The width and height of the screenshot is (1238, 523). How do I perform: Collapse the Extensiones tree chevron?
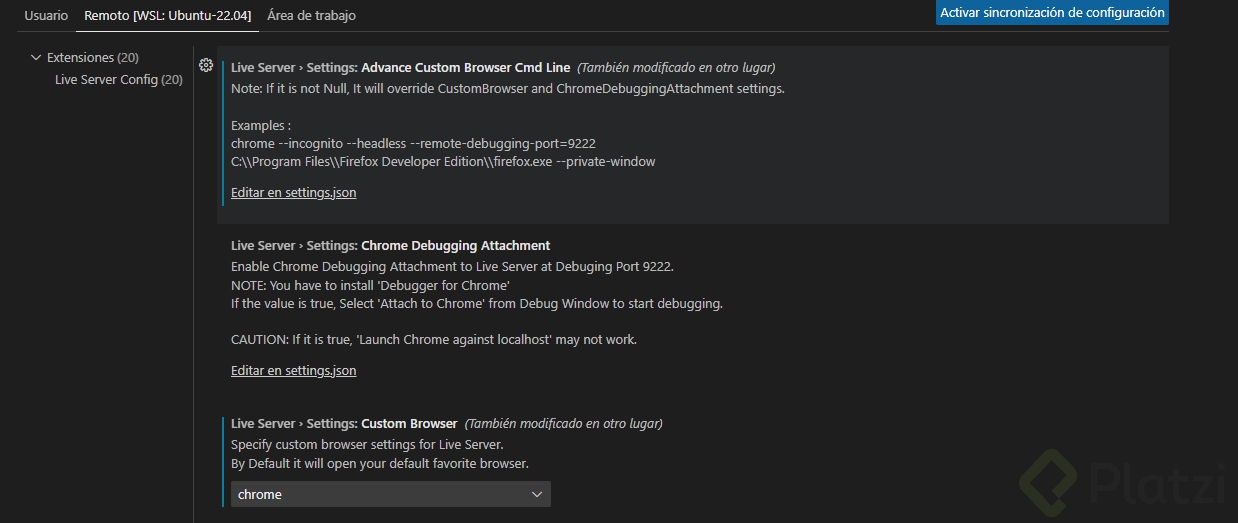[36, 58]
